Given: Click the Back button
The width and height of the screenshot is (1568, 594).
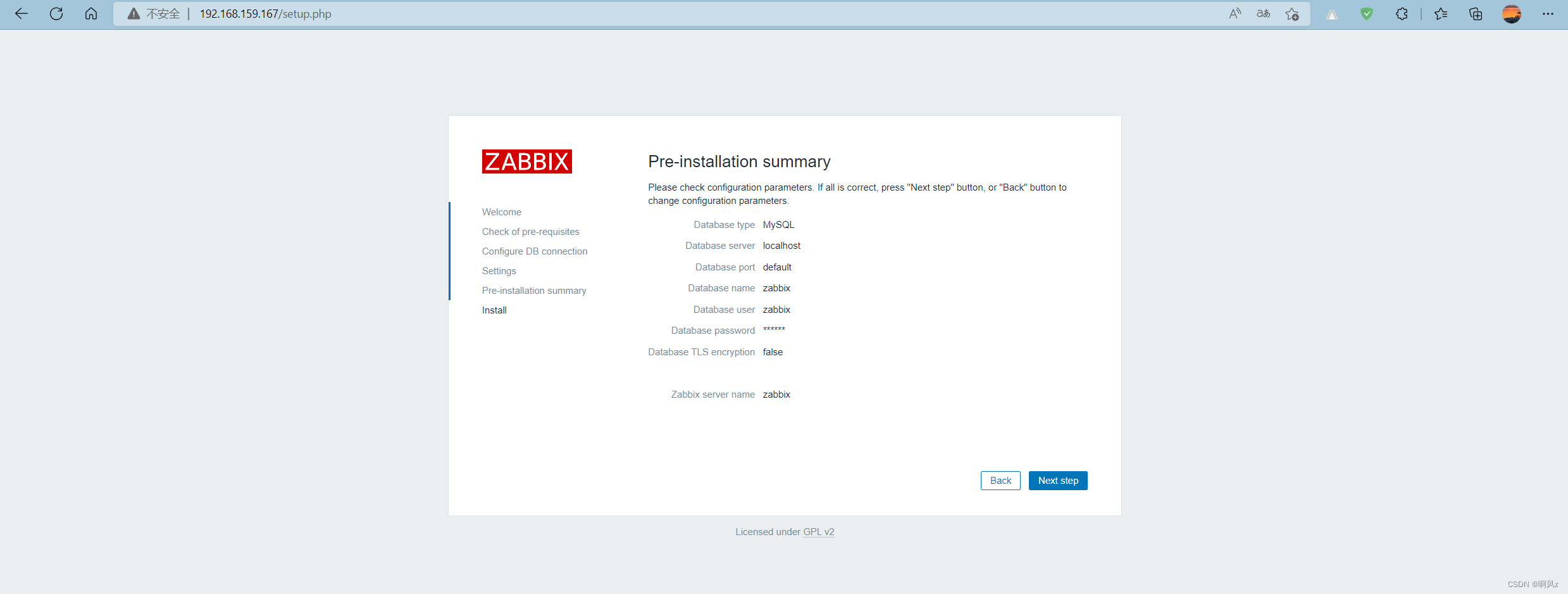Looking at the screenshot, I should click(x=1000, y=481).
